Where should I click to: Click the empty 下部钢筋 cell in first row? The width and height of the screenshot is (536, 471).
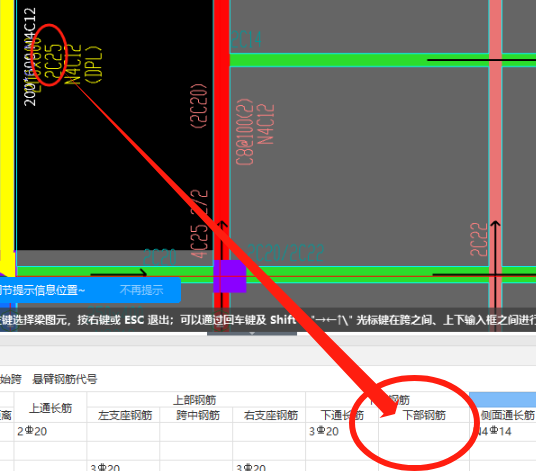tap(424, 432)
